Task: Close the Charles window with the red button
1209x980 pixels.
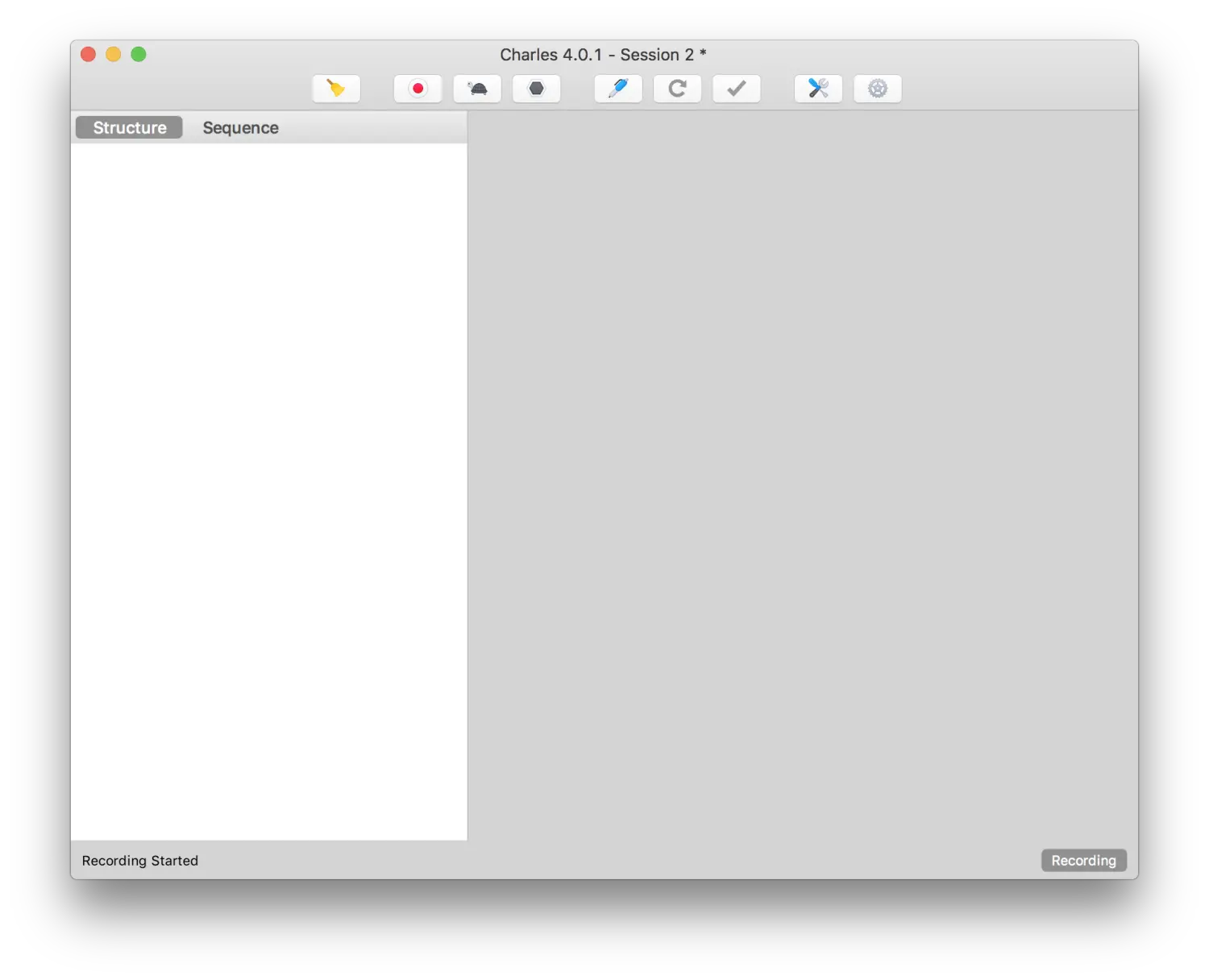Action: tap(89, 54)
